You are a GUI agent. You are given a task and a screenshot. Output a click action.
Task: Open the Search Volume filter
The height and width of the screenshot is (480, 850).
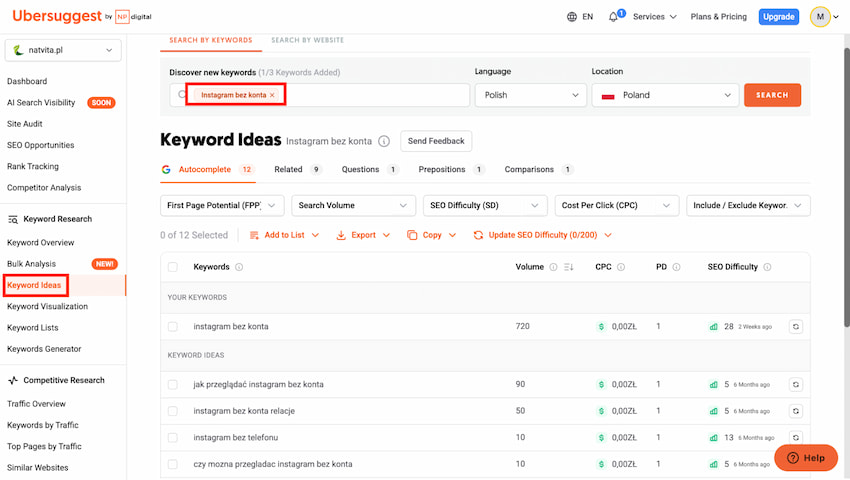[353, 206]
